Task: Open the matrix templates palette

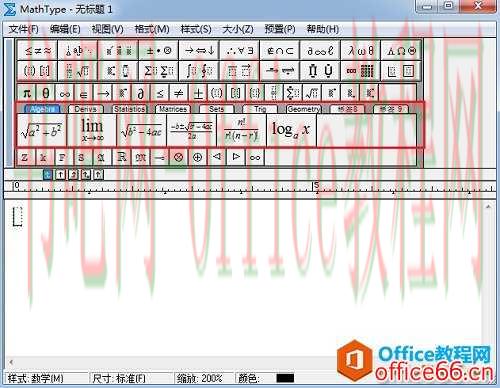Action: [x=361, y=71]
